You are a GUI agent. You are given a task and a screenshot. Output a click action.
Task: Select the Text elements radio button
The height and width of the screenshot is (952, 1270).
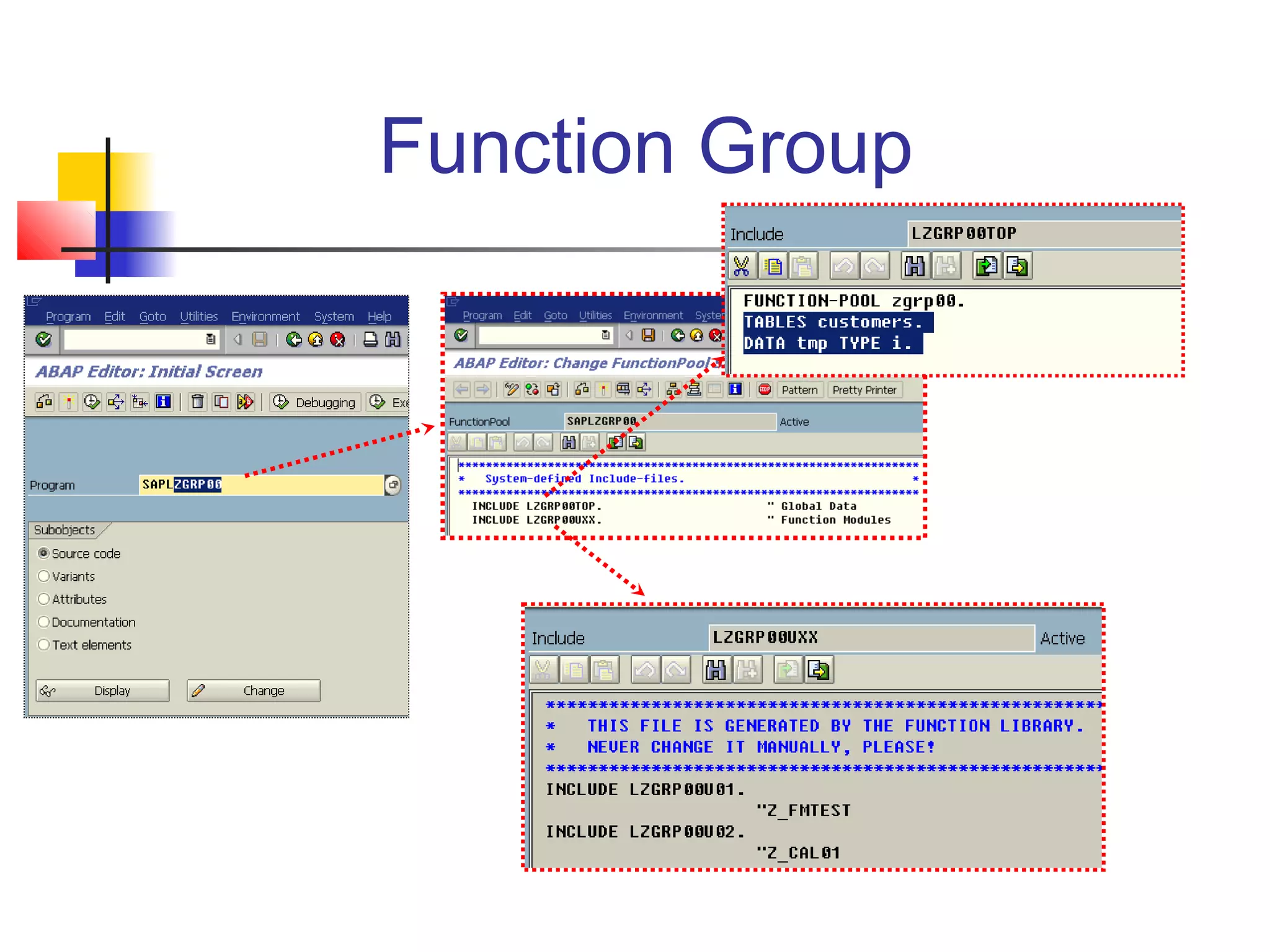point(43,645)
